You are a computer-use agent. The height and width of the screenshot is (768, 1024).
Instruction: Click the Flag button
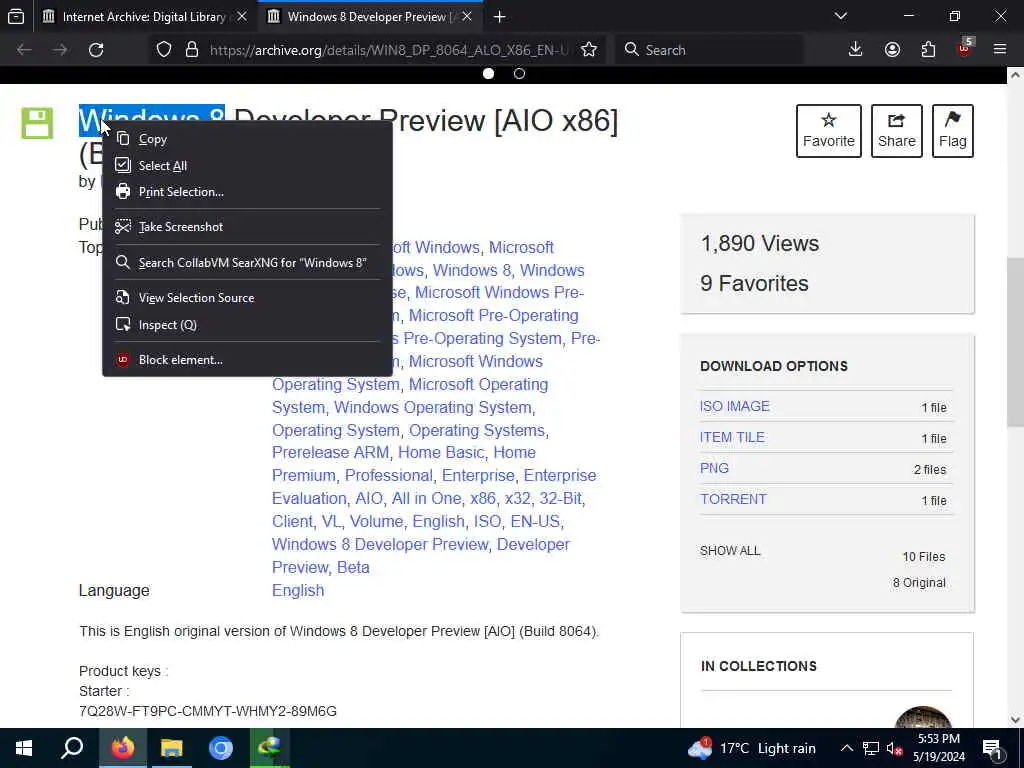click(953, 131)
